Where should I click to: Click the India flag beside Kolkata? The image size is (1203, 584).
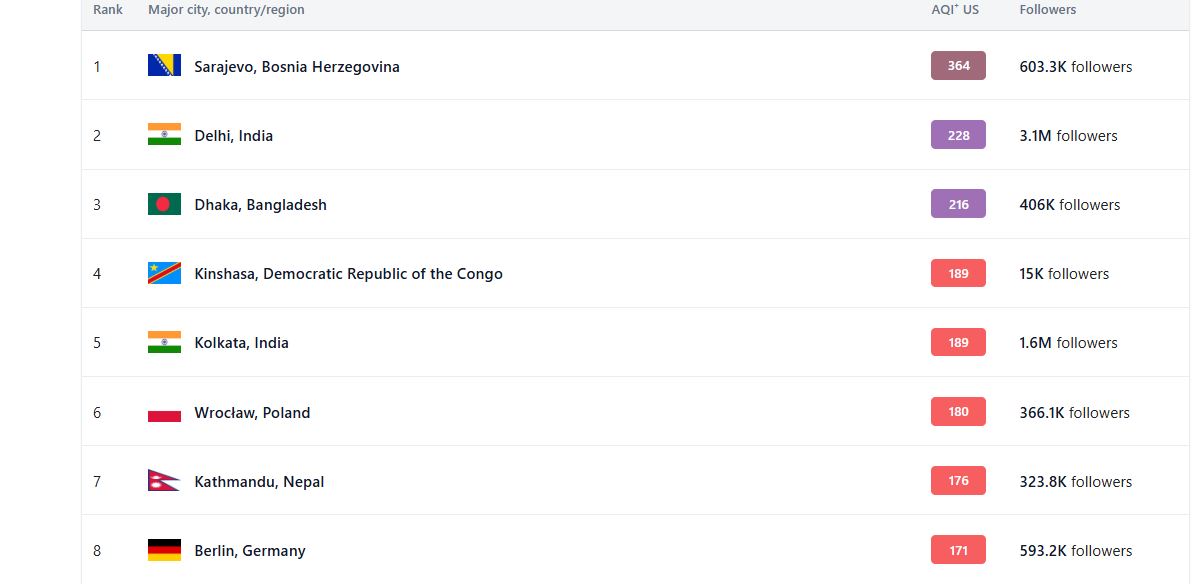coord(164,342)
